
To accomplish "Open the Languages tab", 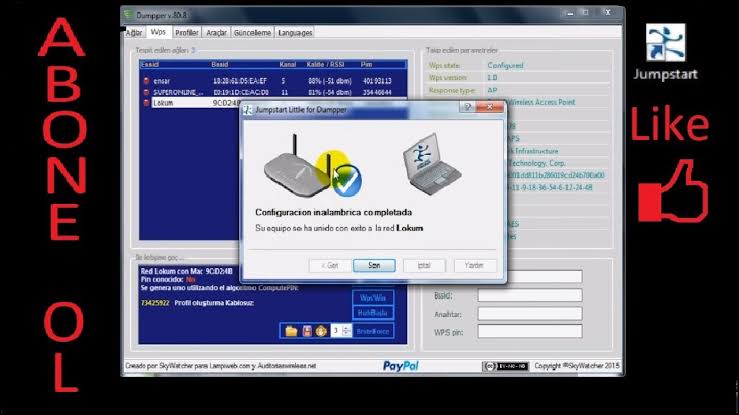I will coord(295,33).
